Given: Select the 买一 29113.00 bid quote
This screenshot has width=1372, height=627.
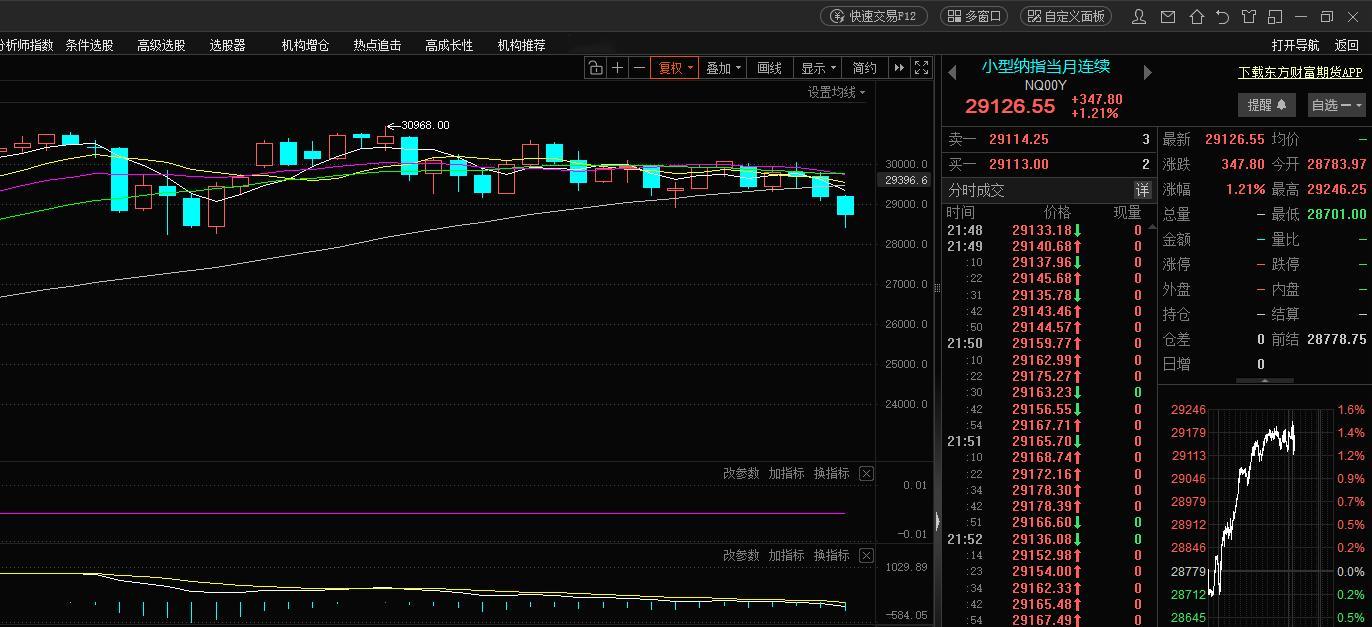Looking at the screenshot, I should click(1049, 164).
